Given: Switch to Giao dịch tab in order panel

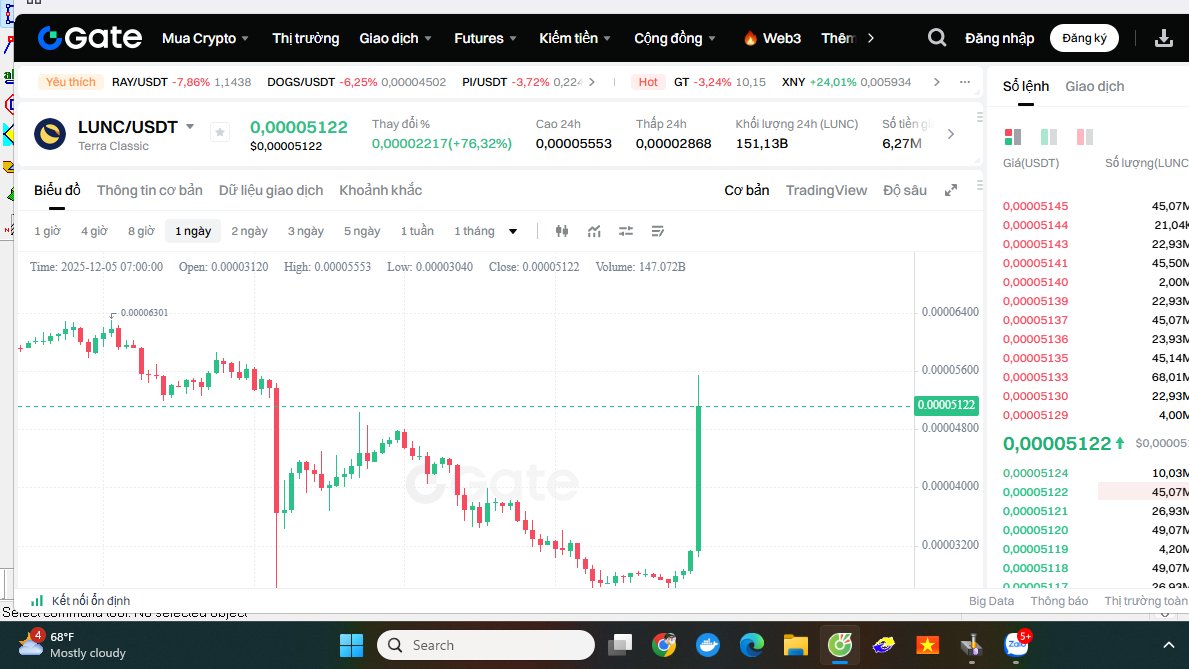Looking at the screenshot, I should pos(1094,86).
